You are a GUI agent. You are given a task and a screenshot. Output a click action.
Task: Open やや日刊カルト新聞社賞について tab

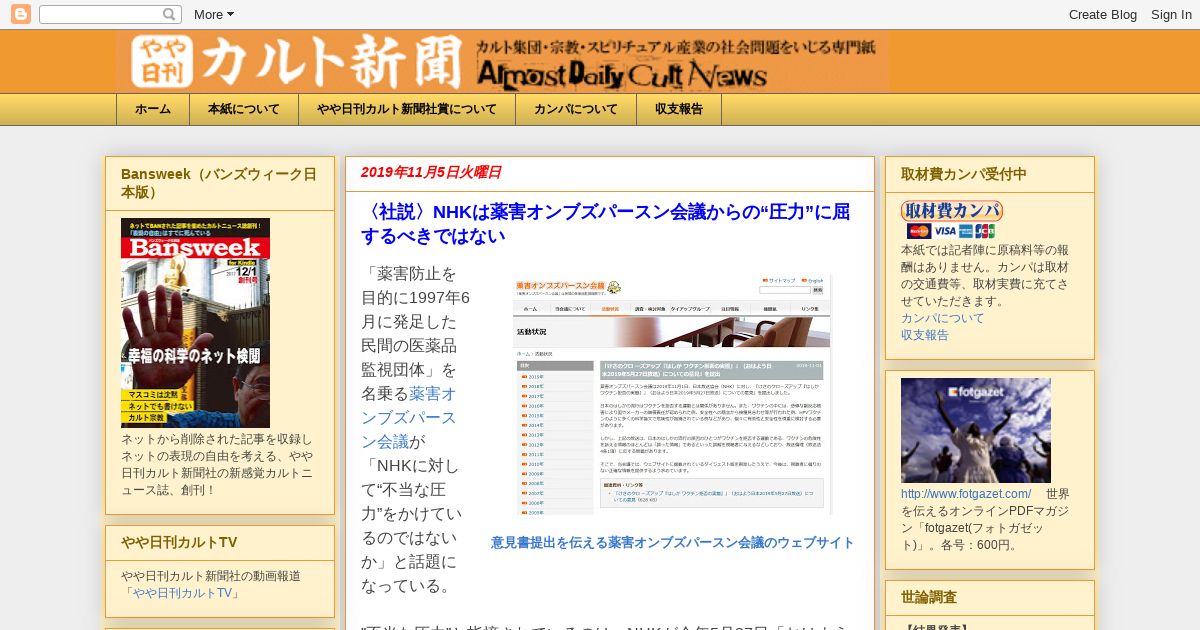point(407,110)
